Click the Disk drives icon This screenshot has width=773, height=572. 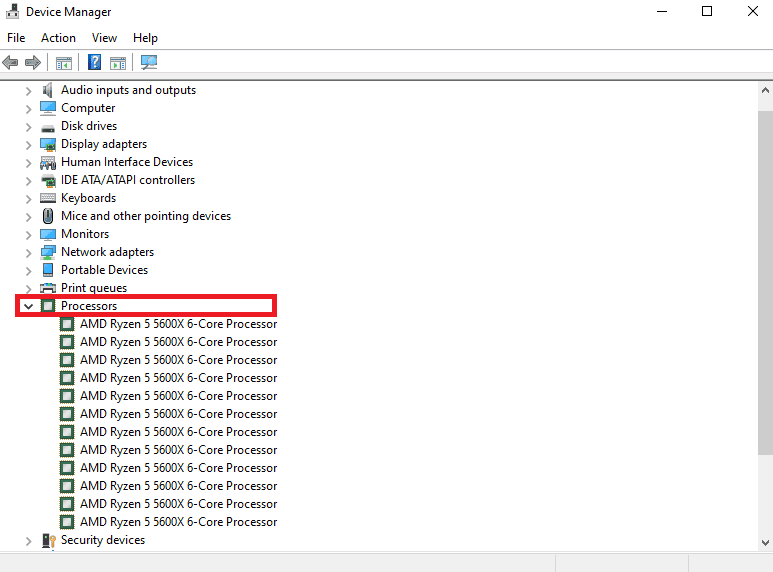[x=48, y=128]
